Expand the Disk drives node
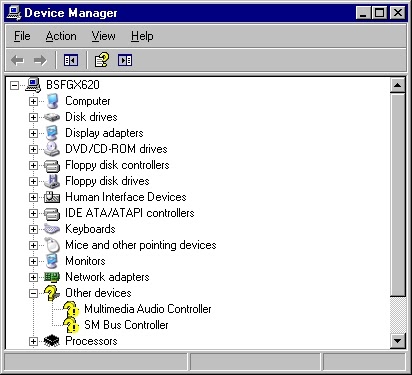 [33, 117]
